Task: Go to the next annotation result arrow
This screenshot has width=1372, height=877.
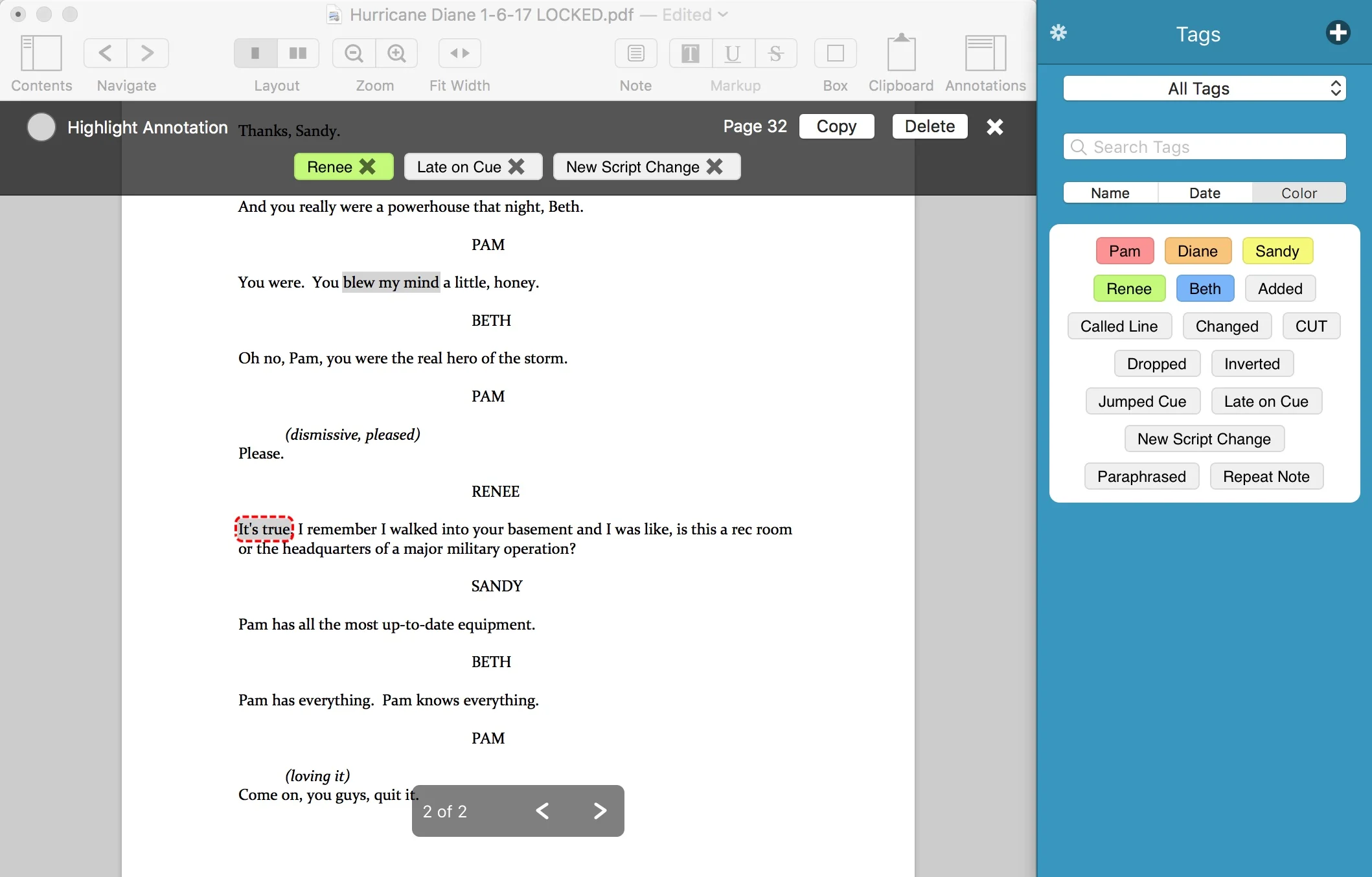Action: pyautogui.click(x=600, y=811)
